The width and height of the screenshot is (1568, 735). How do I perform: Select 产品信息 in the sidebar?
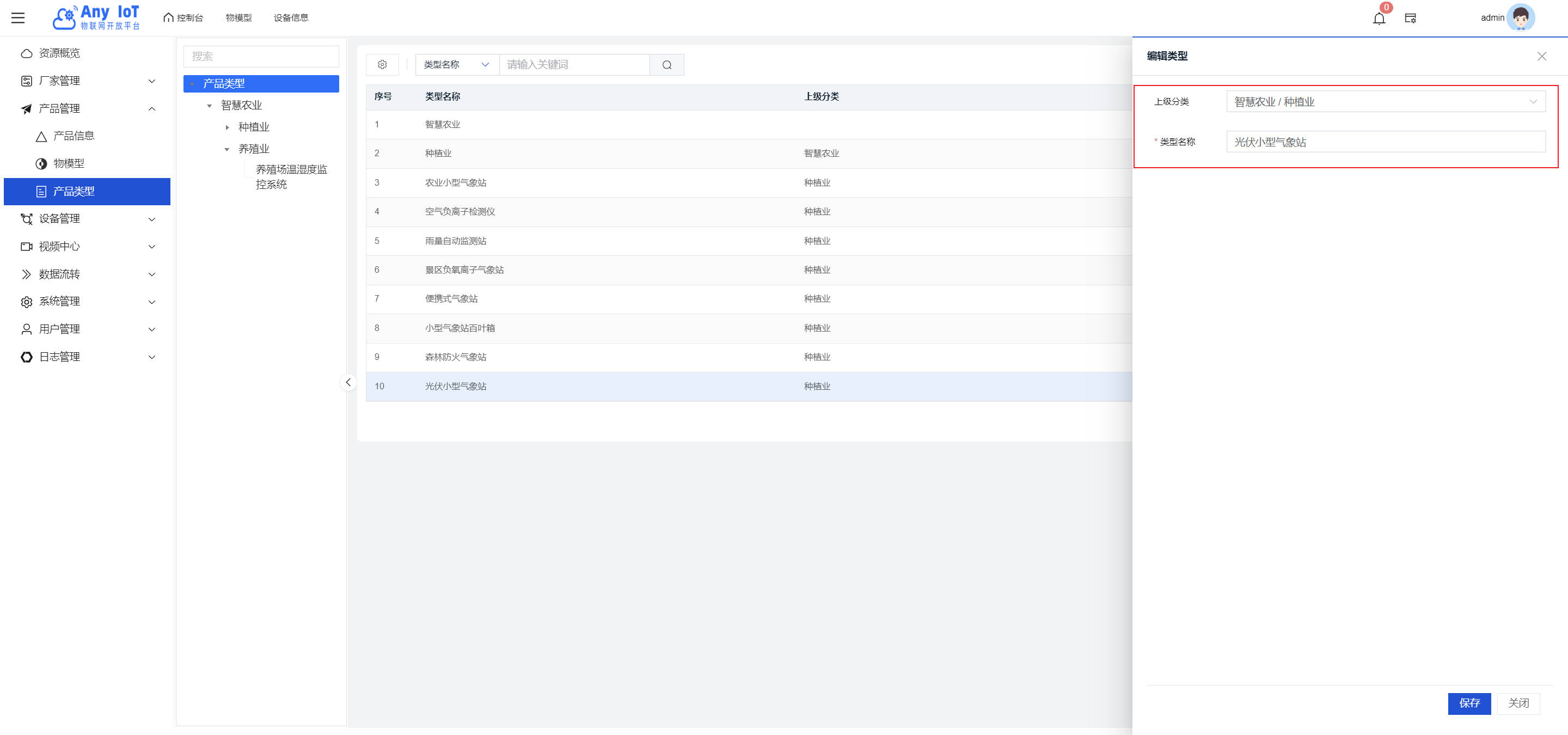[73, 136]
